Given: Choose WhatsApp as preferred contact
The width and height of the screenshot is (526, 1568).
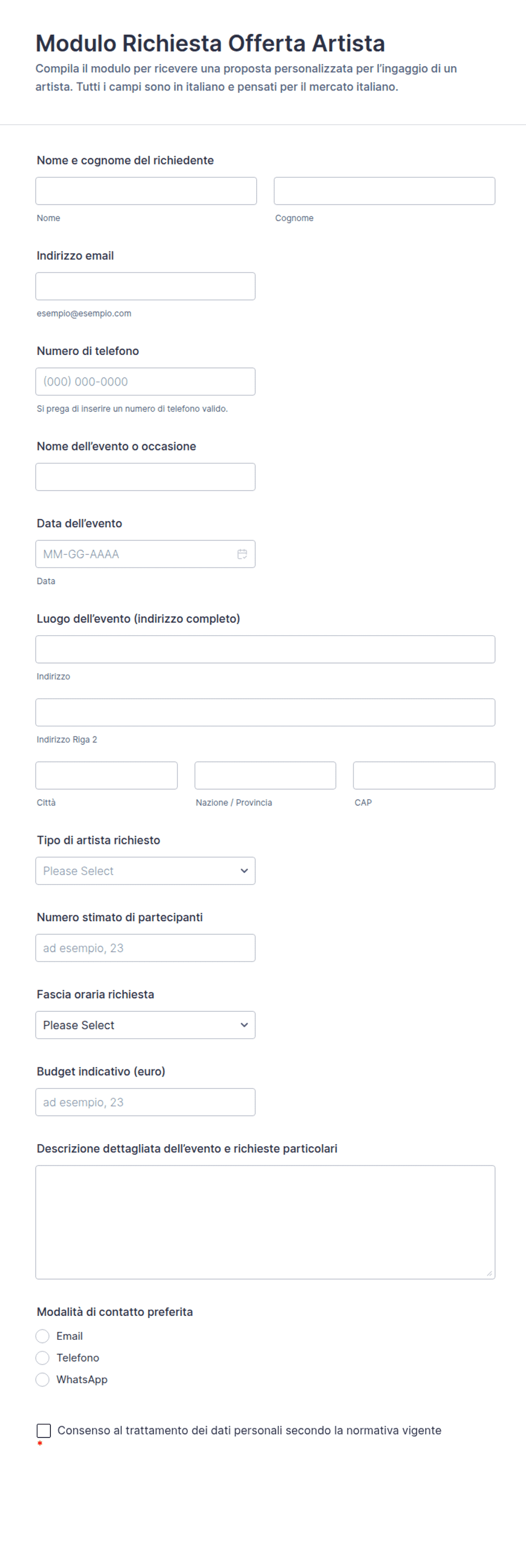Looking at the screenshot, I should pos(42,1380).
